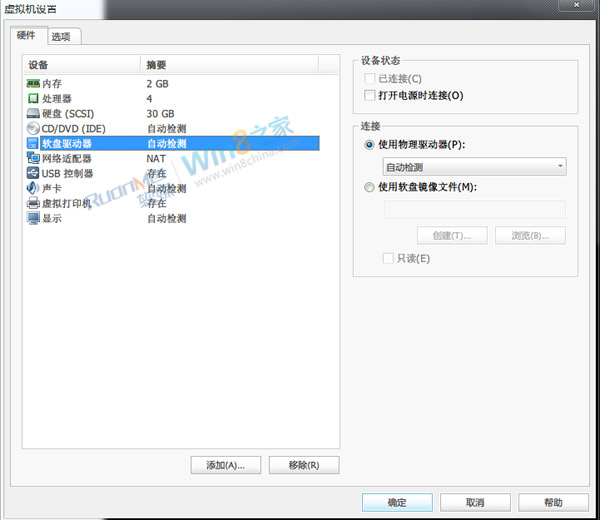Click the floppy image file path field
The height and width of the screenshot is (520, 600).
(x=474, y=210)
